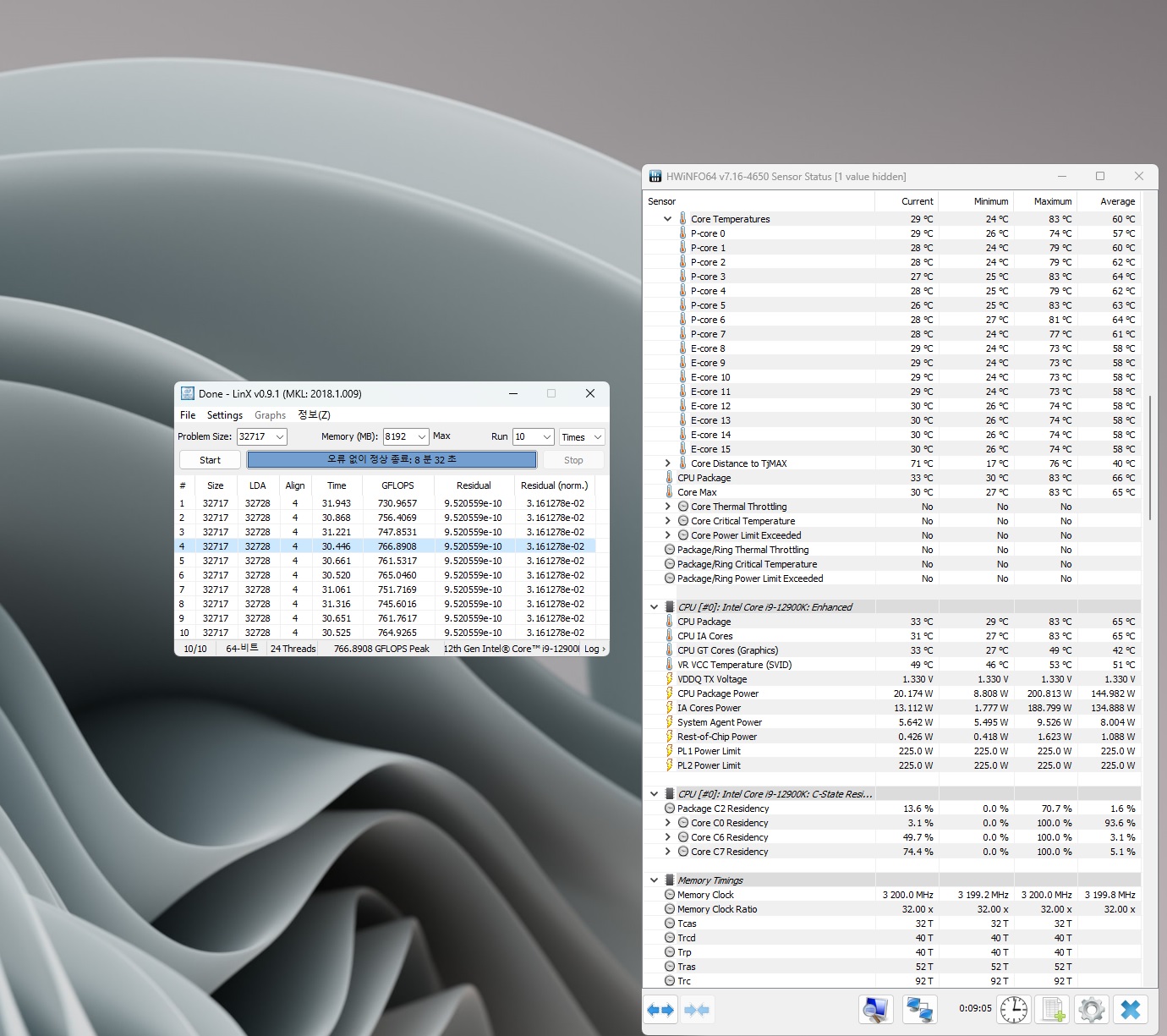Click the lightning icon beside VDDQ TX Voltage
Screen dimensions: 1167x1036
tap(669, 679)
